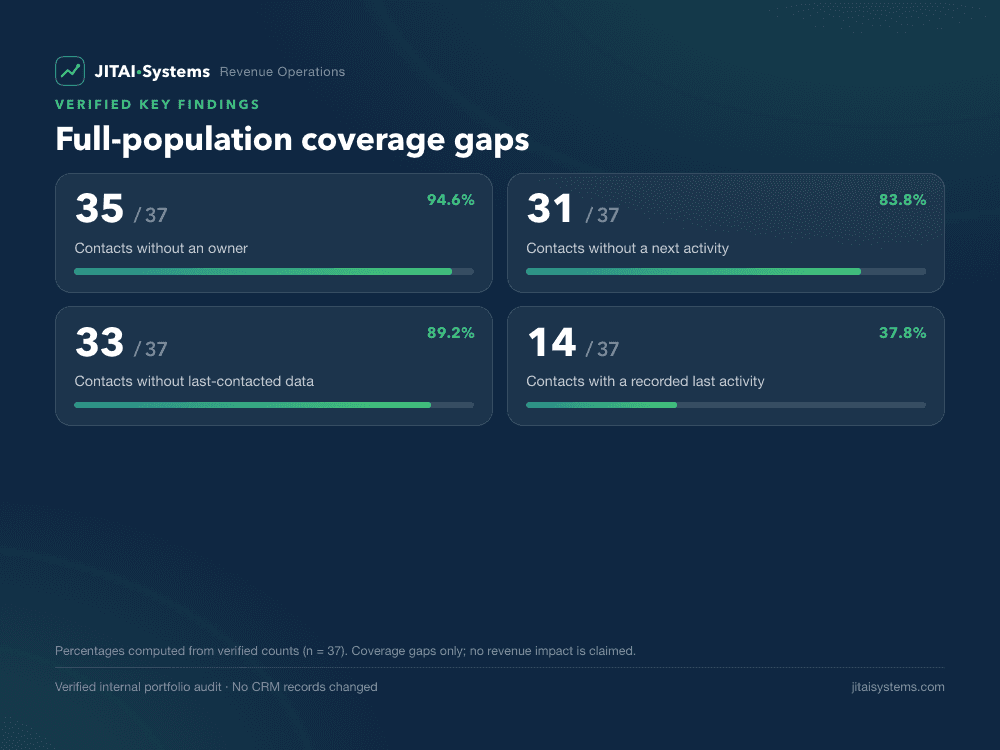Click the number 31 in next activity card
The width and height of the screenshot is (1000, 750).
[549, 209]
